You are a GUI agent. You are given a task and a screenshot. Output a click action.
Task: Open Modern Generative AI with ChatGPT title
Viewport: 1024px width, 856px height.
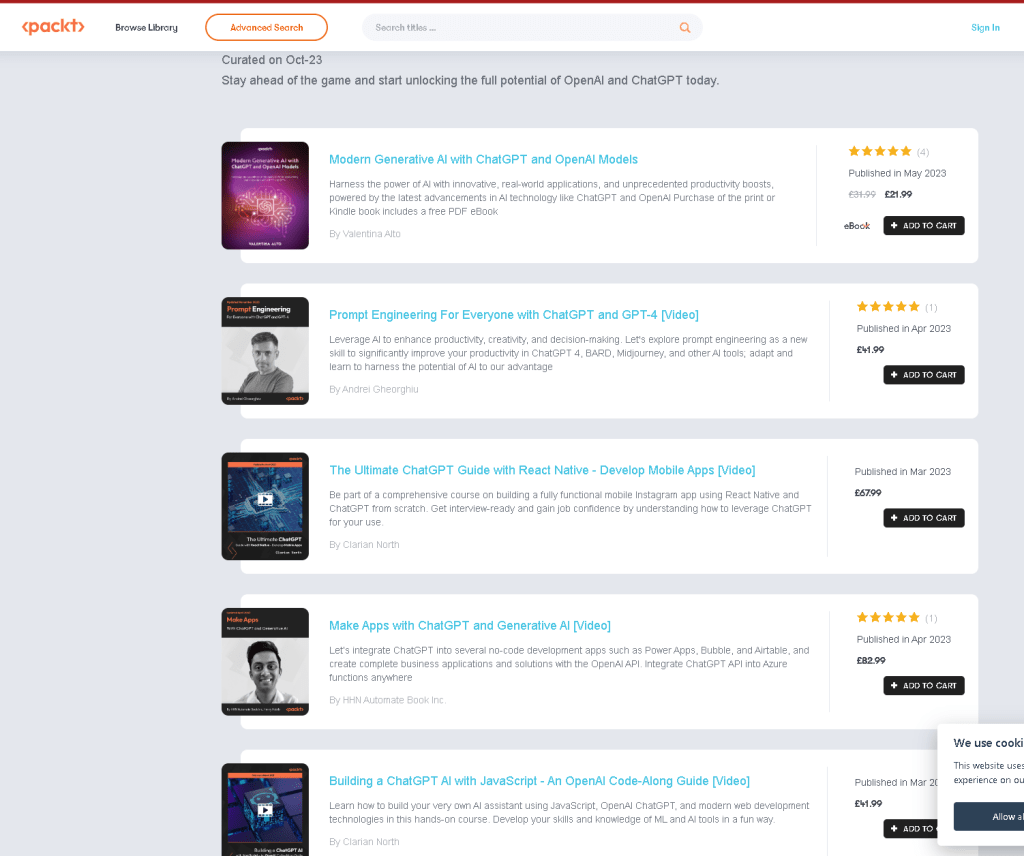(483, 159)
